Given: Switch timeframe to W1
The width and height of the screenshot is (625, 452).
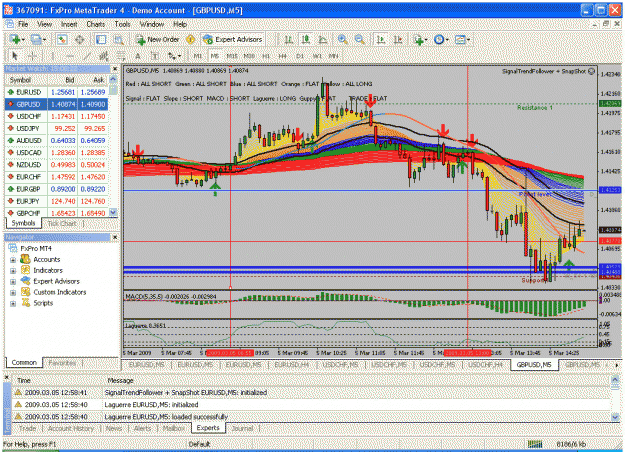Looking at the screenshot, I should (x=317, y=56).
